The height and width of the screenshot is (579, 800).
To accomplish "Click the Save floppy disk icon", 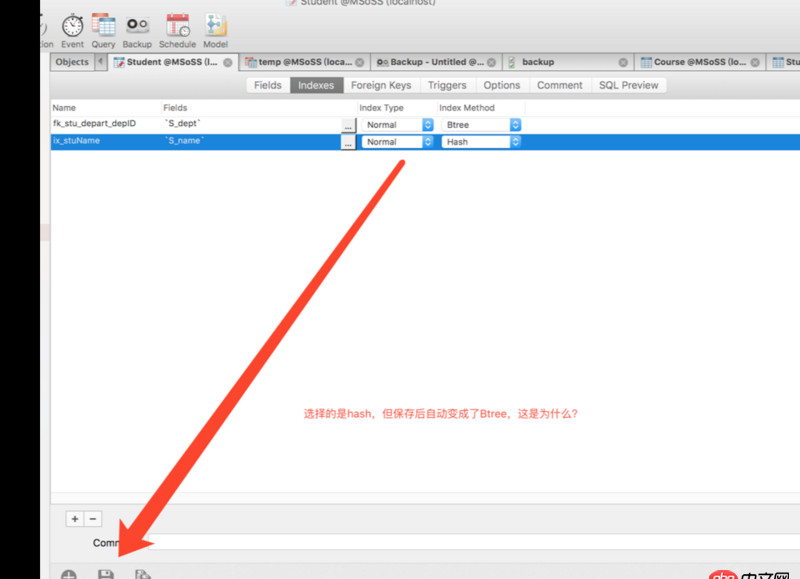I will click(106, 575).
